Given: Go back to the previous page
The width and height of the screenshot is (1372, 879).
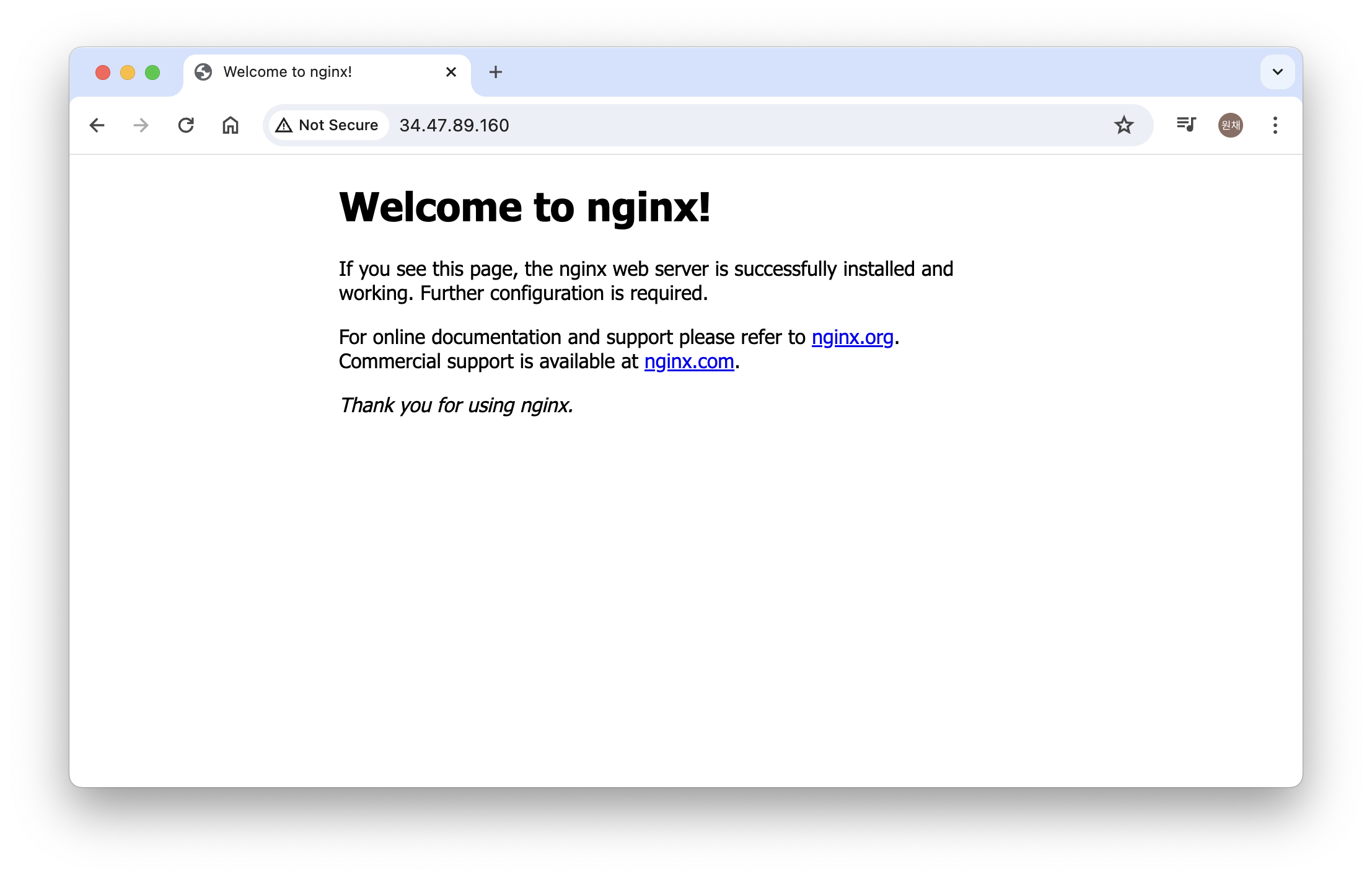Looking at the screenshot, I should coord(97,125).
